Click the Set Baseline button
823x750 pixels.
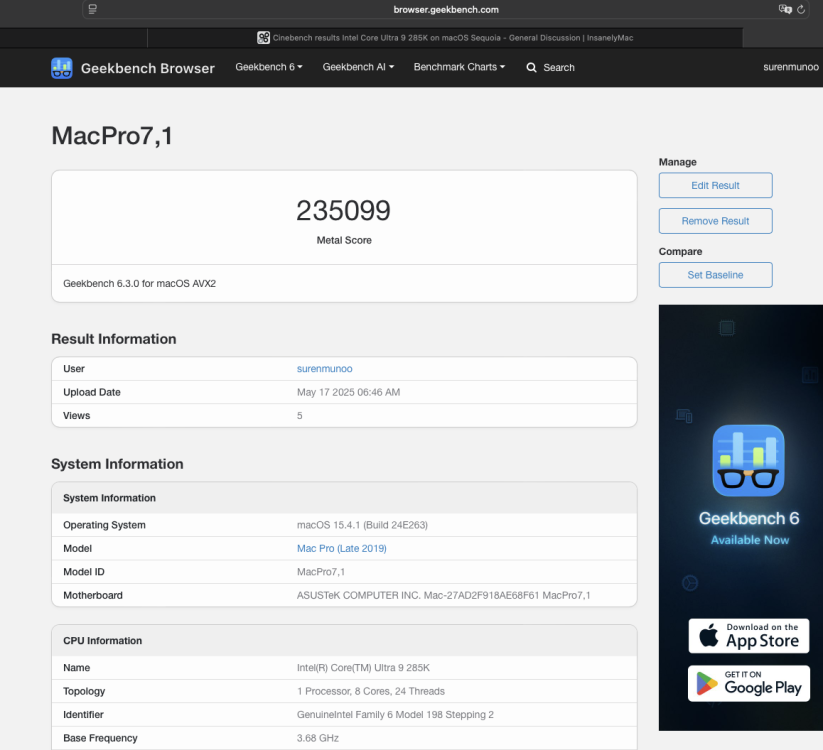click(715, 275)
